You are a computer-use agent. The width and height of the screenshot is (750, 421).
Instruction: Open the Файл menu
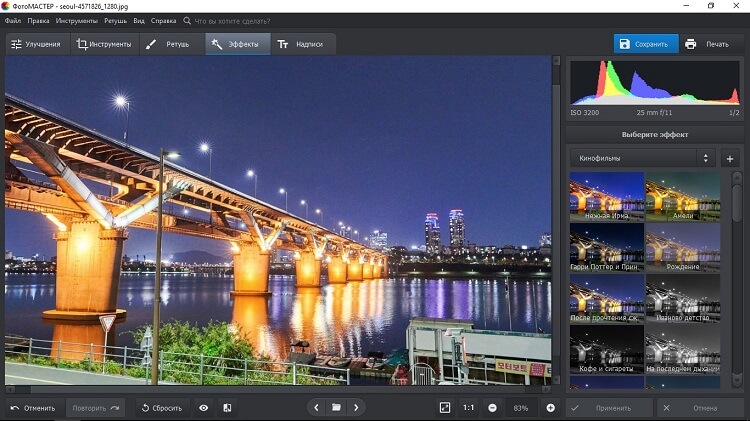tap(13, 20)
